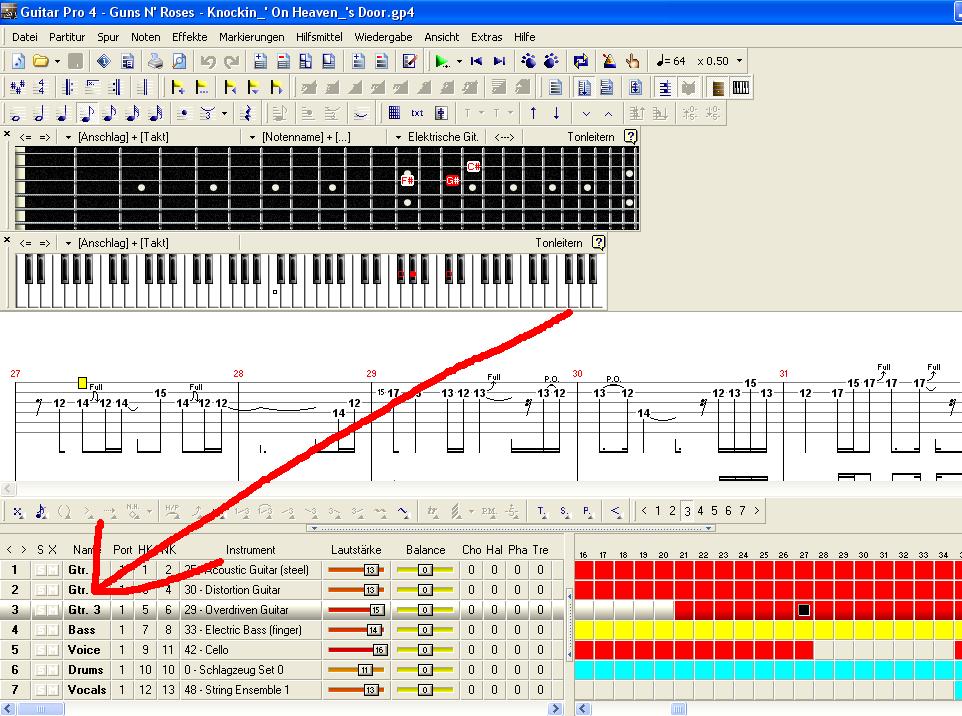Adjust Lautstärke slider of Voice track
962x716 pixels.
[358, 650]
